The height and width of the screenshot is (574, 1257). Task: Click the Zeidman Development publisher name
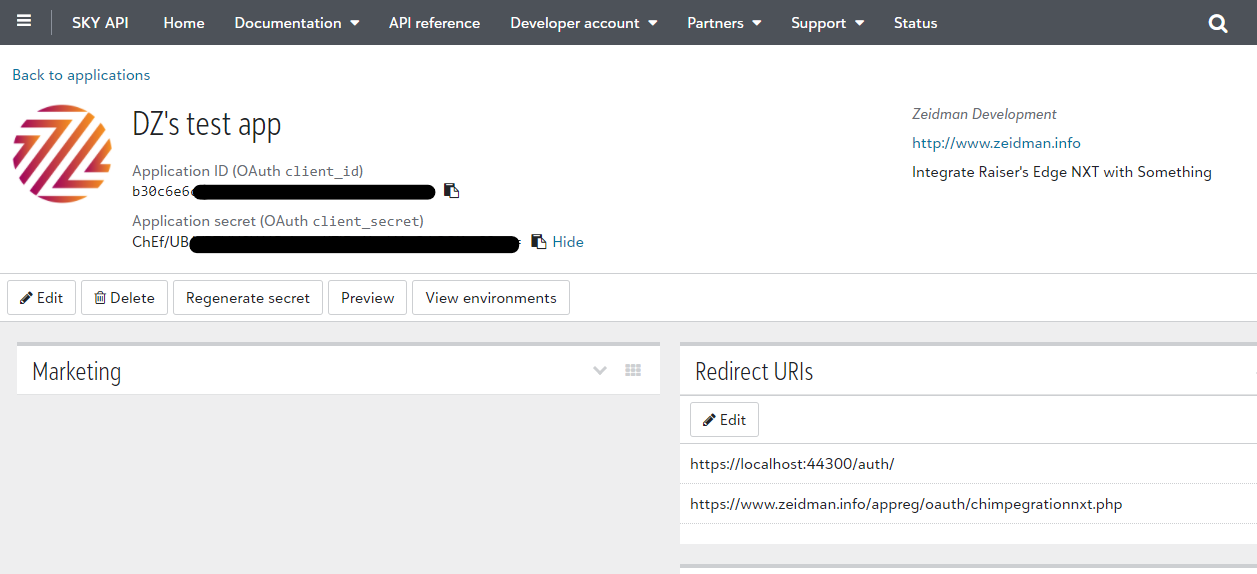pos(984,114)
